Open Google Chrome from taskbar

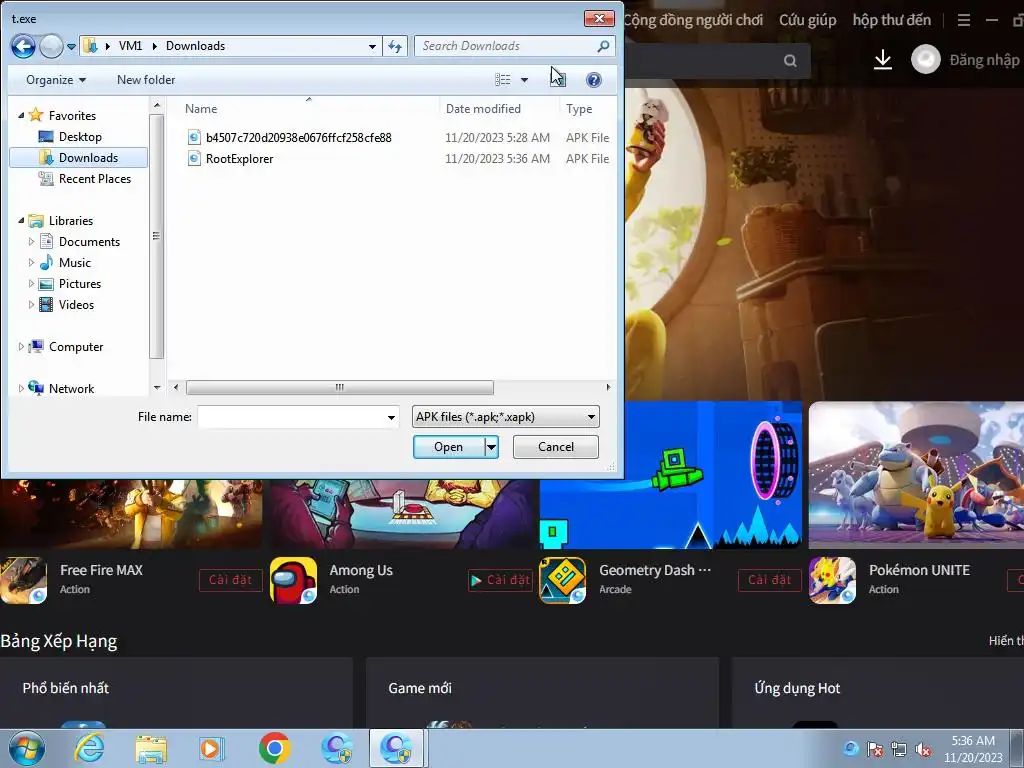[x=274, y=748]
